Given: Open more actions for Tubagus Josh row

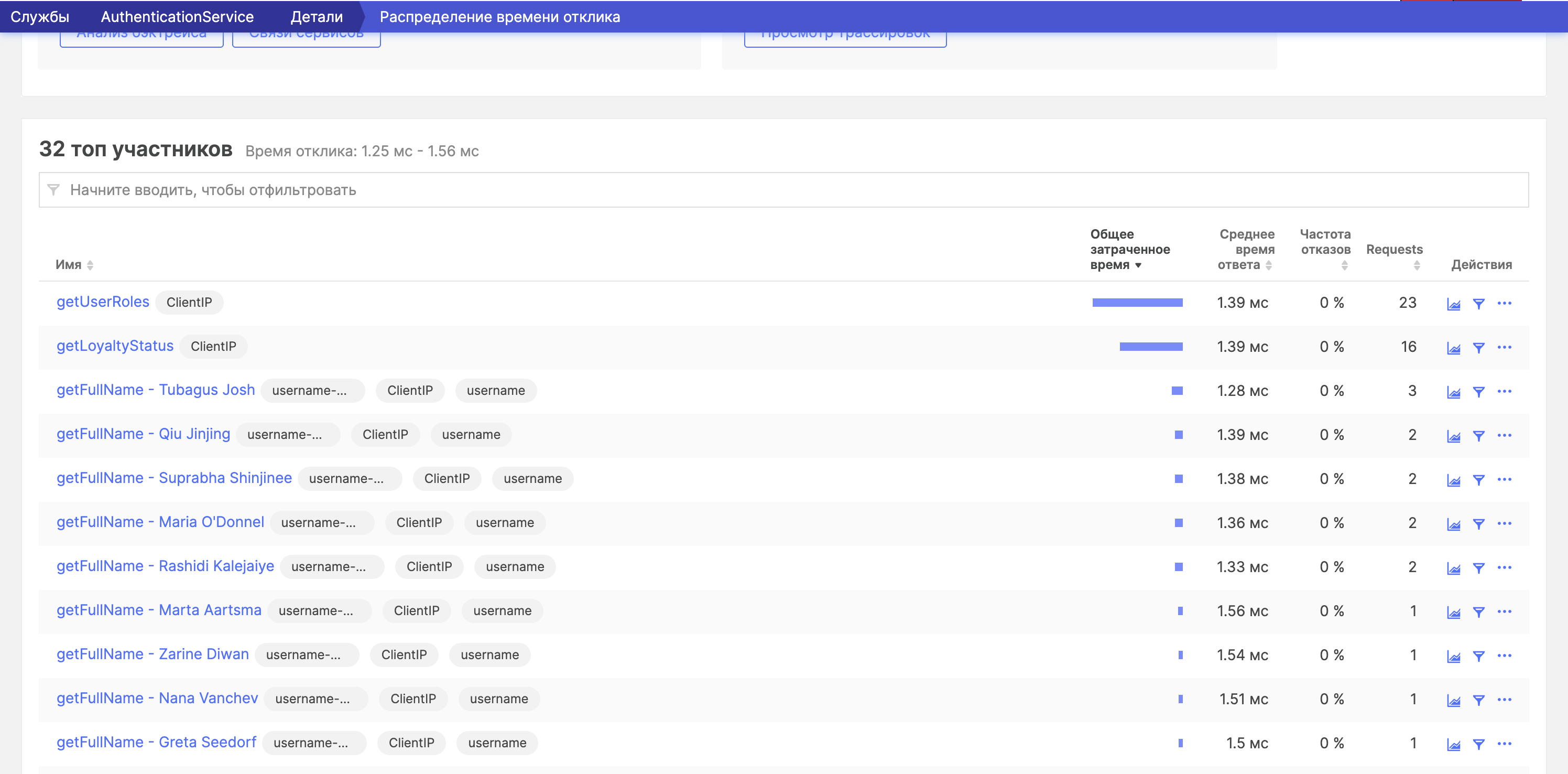Looking at the screenshot, I should click(x=1504, y=391).
